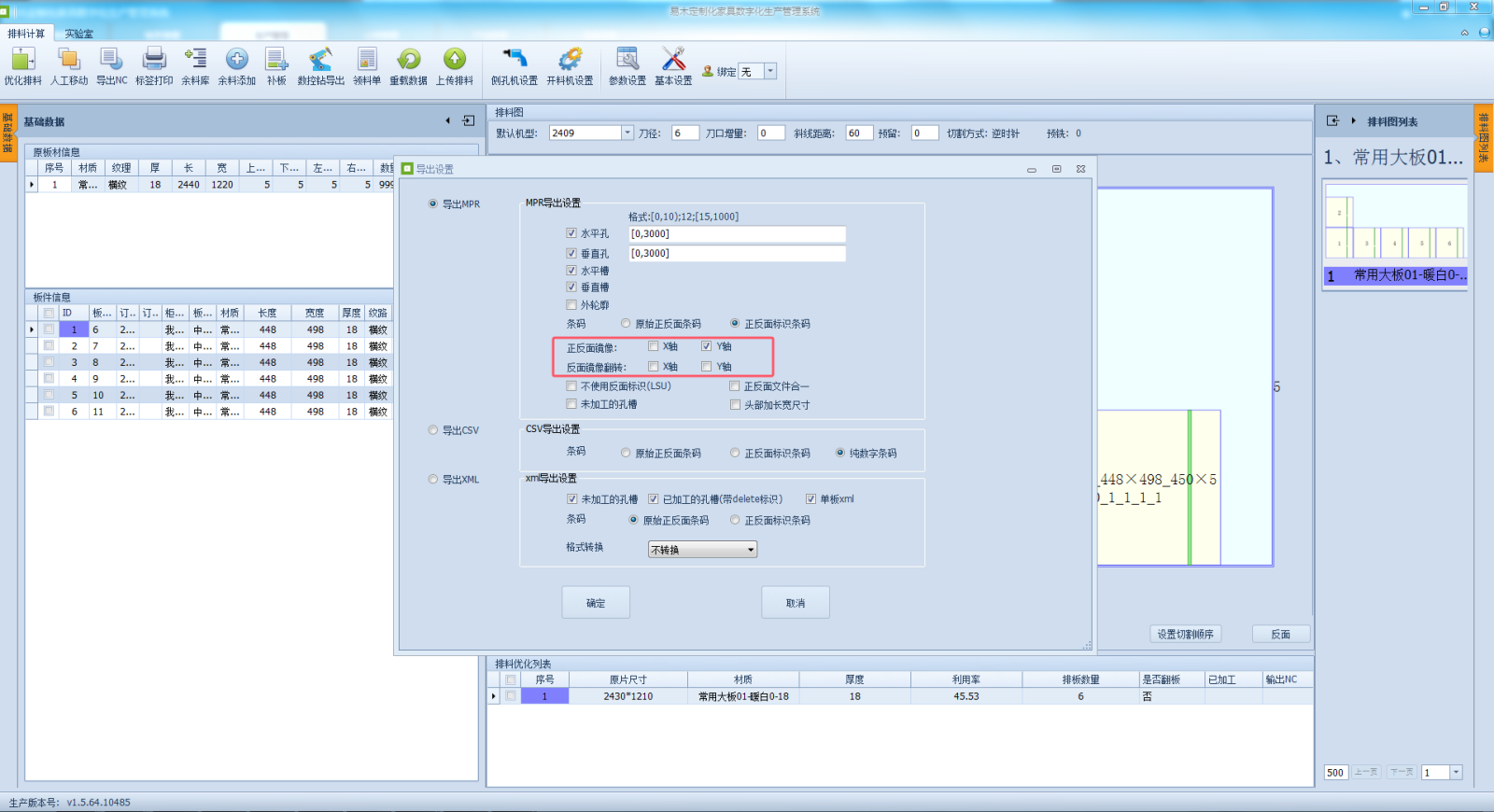This screenshot has width=1494, height=812.
Task: Enable 正反面镜像 X轴 checkbox
Action: [654, 346]
